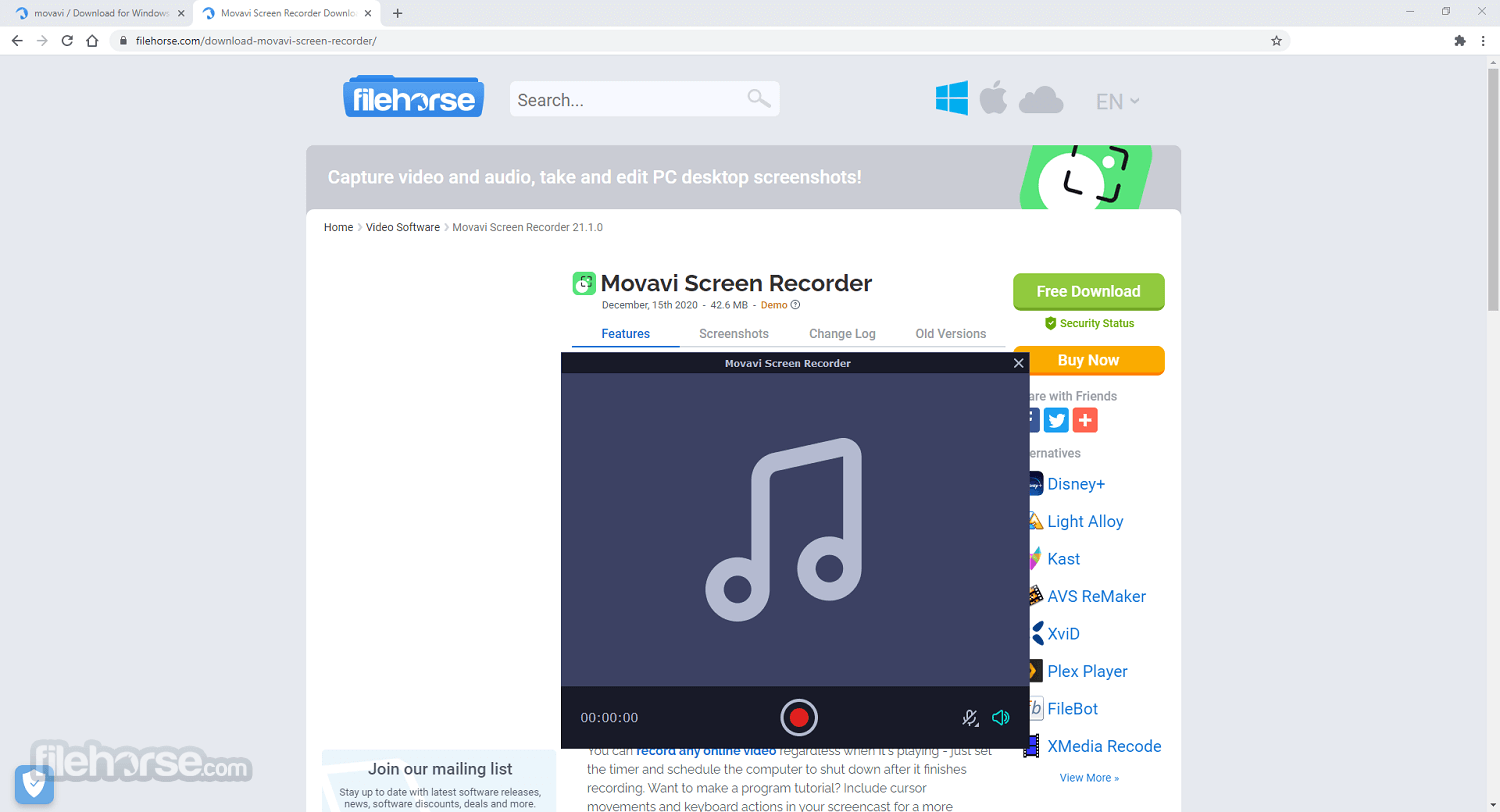The height and width of the screenshot is (812, 1500).
Task: Select the Apple Mac platform icon
Action: click(x=993, y=99)
